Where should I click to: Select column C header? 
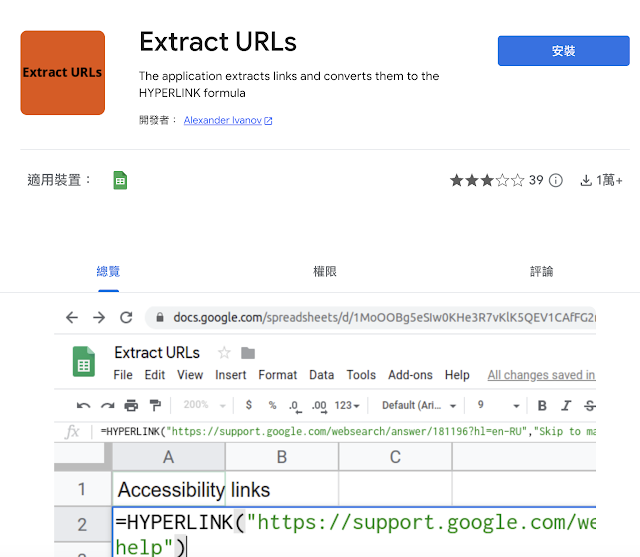pos(395,457)
